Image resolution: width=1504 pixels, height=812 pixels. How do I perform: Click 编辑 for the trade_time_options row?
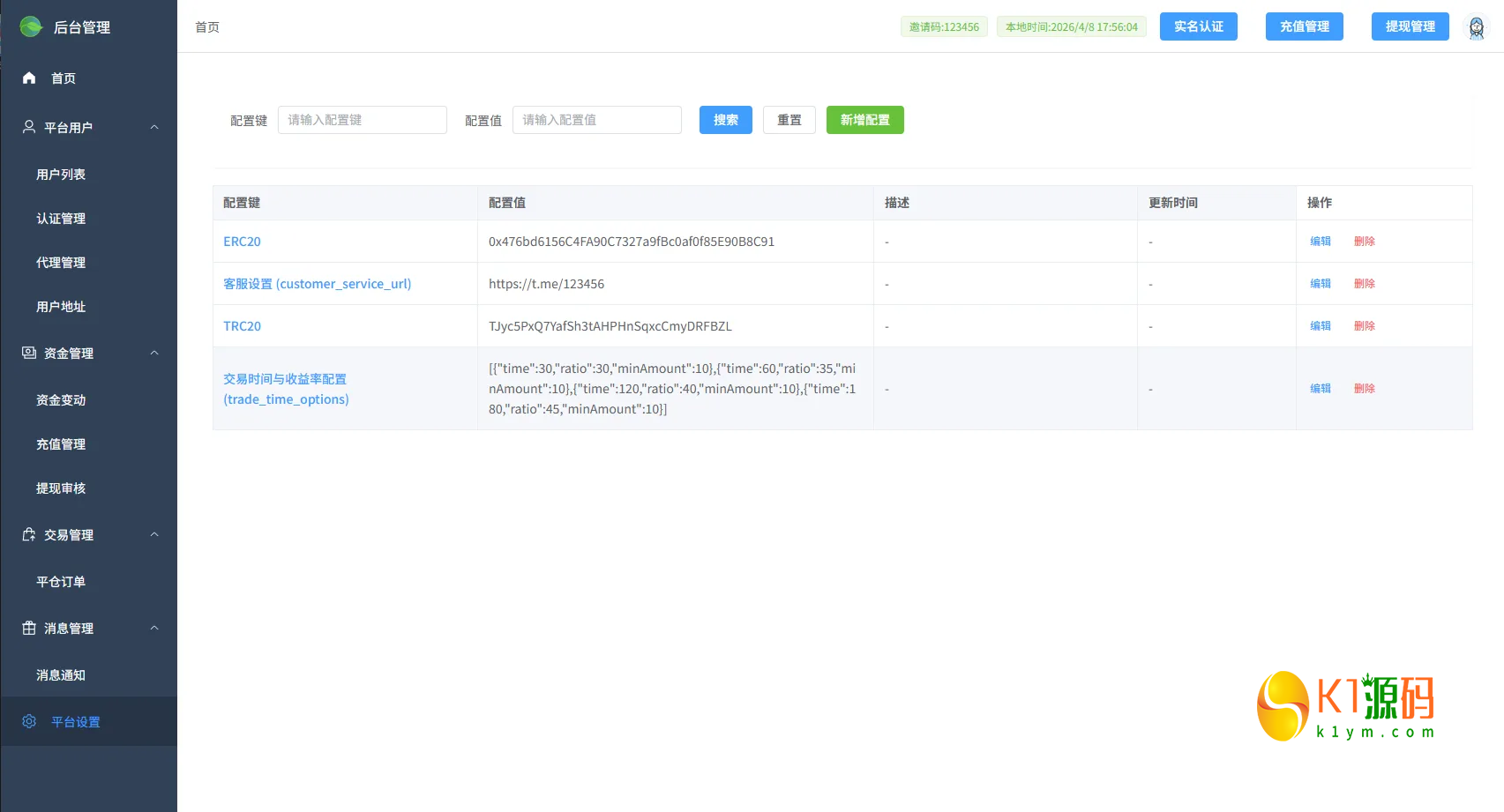coord(1320,389)
